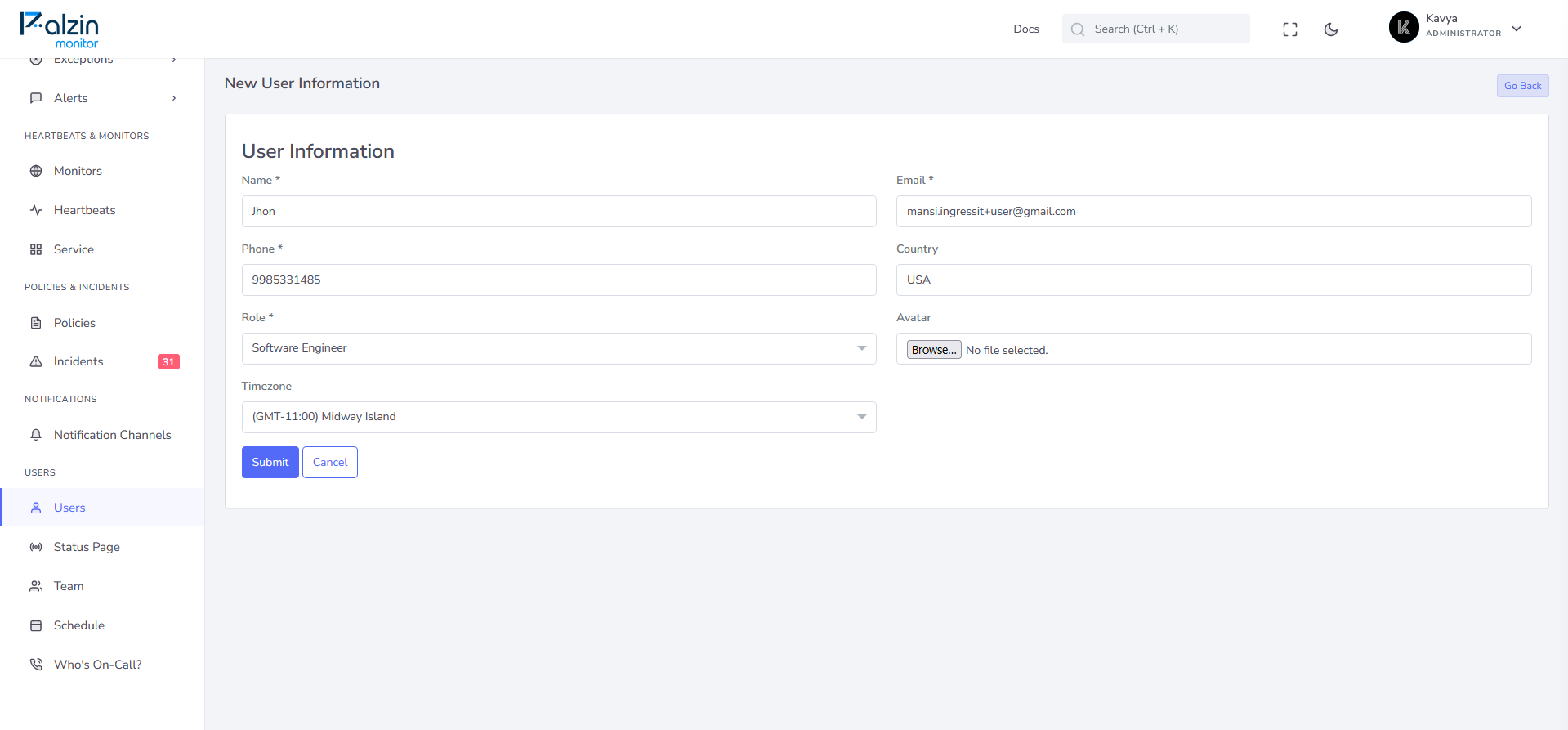
Task: Click the Notification Channels bell icon
Action: pyautogui.click(x=36, y=435)
